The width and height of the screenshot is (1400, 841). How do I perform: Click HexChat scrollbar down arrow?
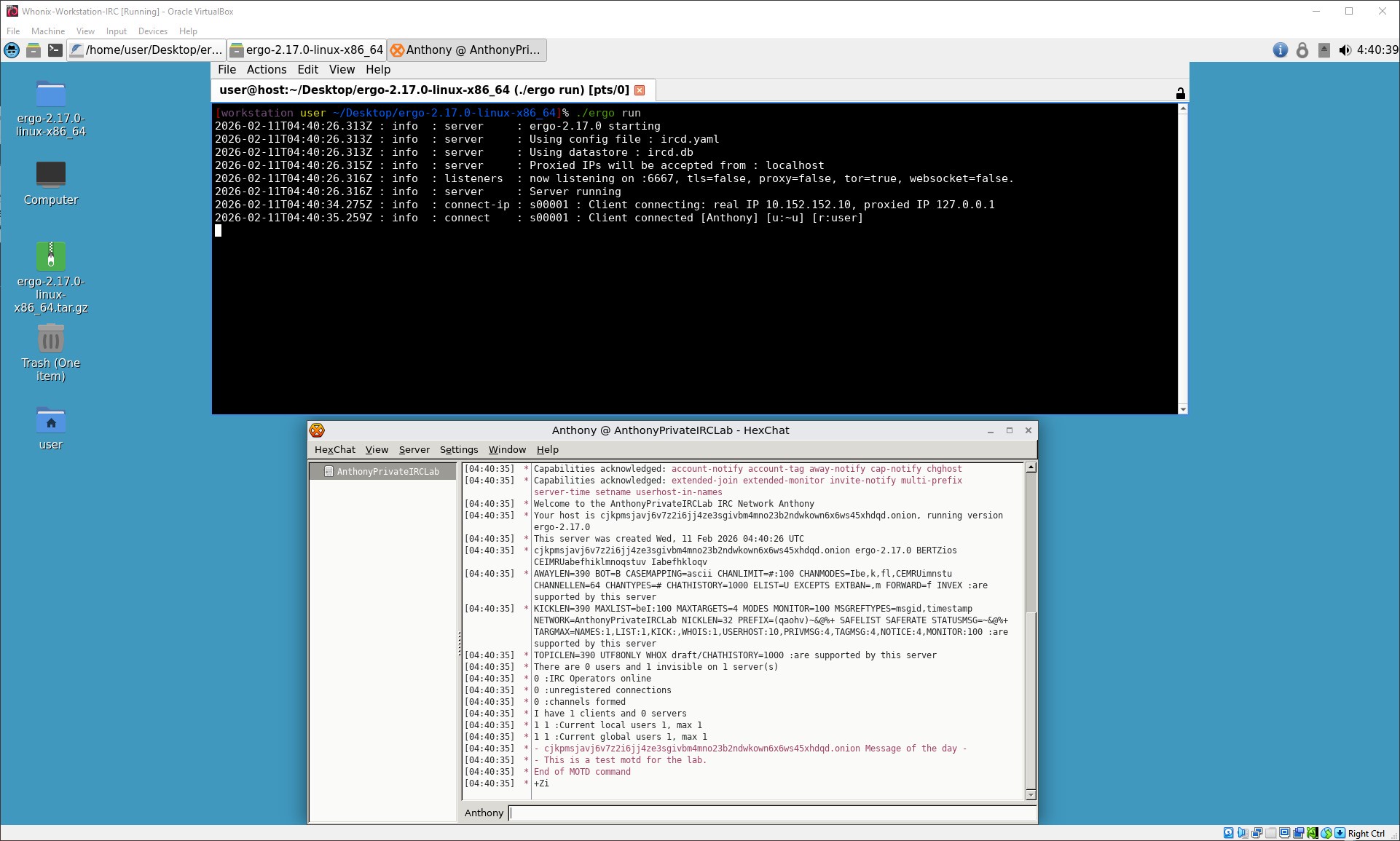[x=1030, y=794]
